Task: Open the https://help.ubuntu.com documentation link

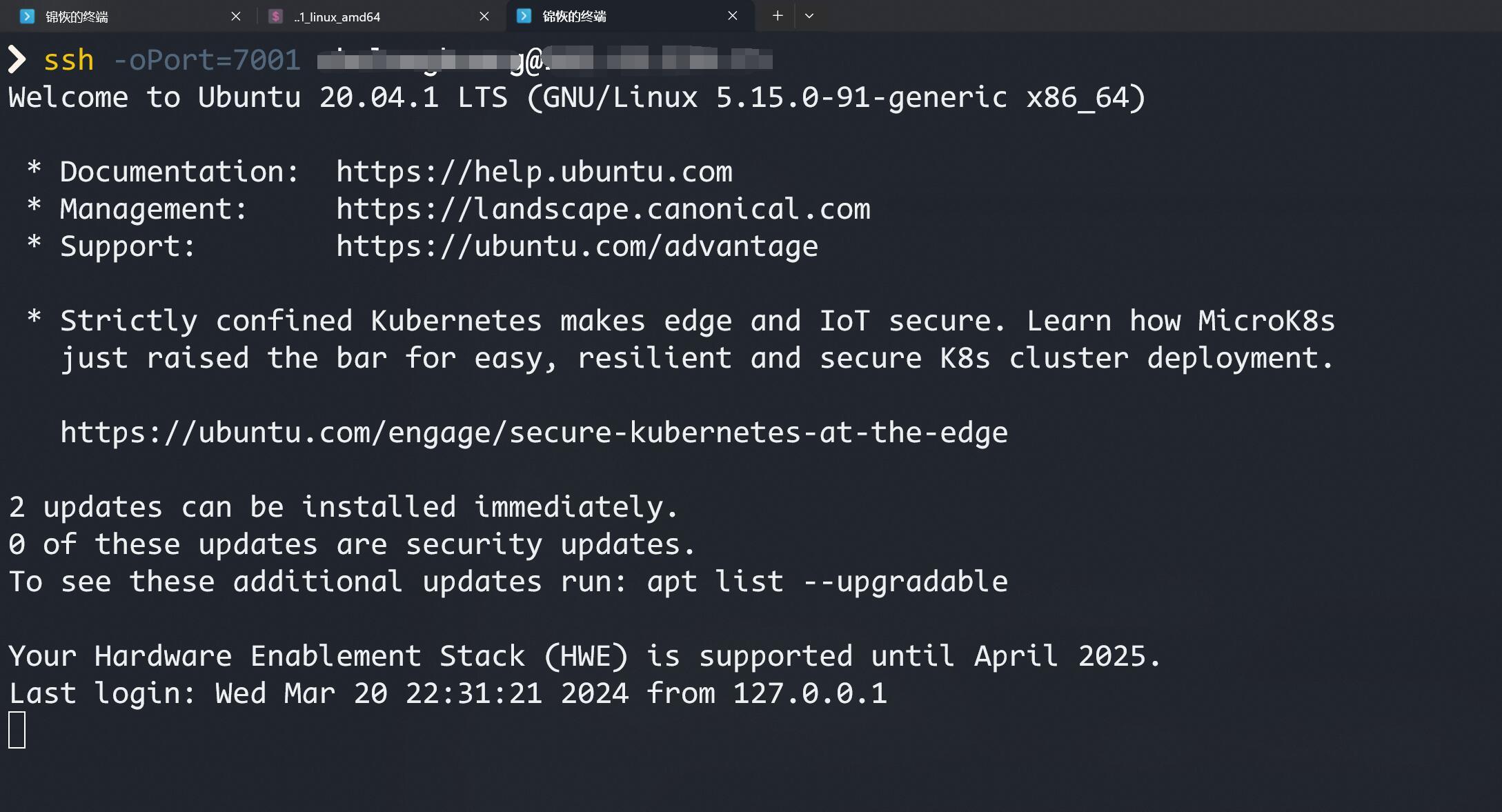Action: [x=534, y=172]
